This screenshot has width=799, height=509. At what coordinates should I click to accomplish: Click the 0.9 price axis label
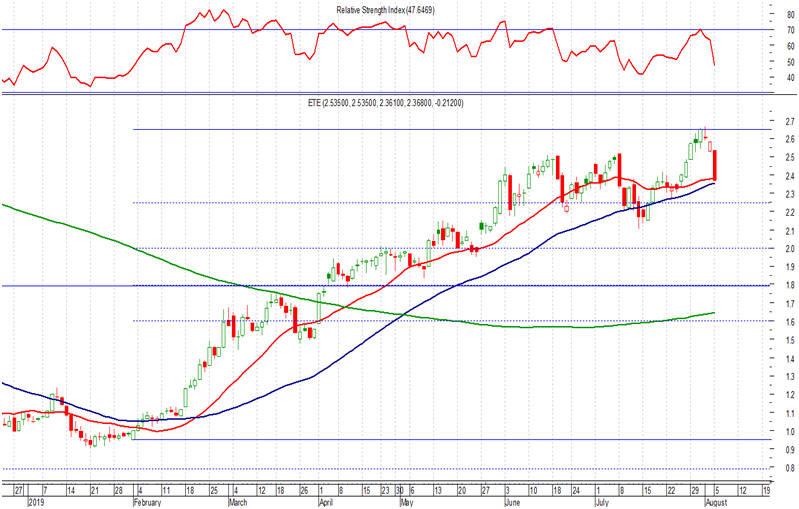790,450
